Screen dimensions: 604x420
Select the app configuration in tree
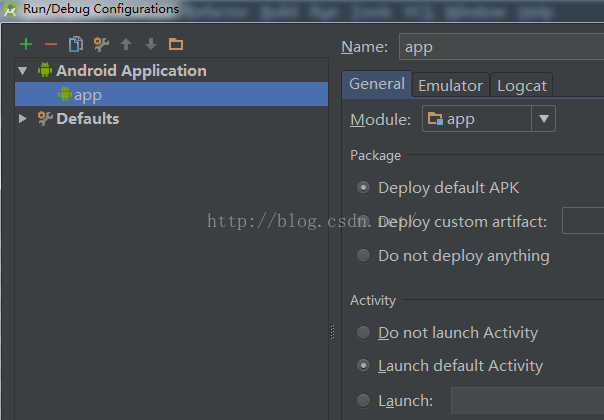tap(171, 94)
